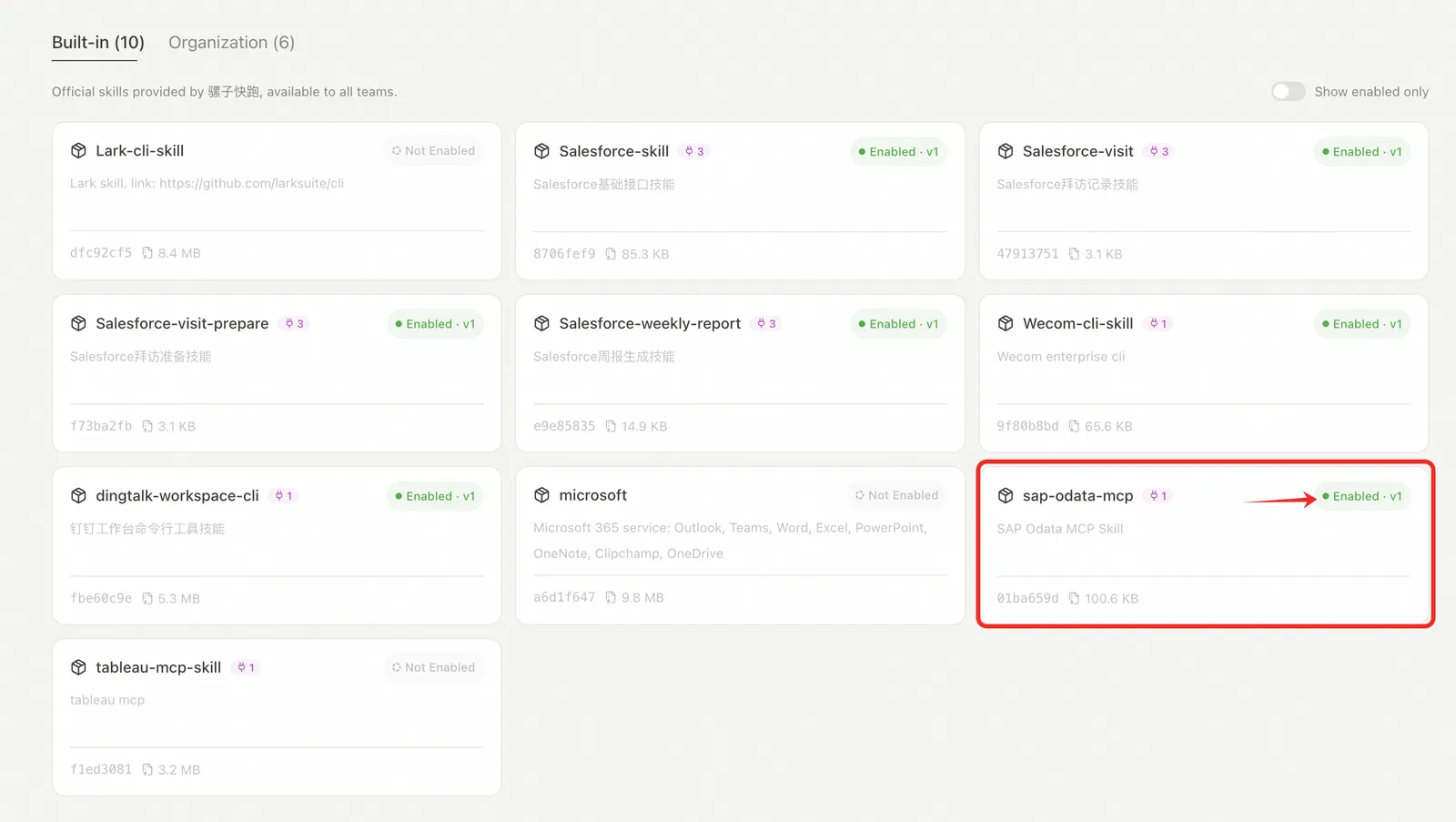Click plug badge beside dingtalk-workspace-cli
Viewport: 1456px width, 822px height.
(284, 495)
